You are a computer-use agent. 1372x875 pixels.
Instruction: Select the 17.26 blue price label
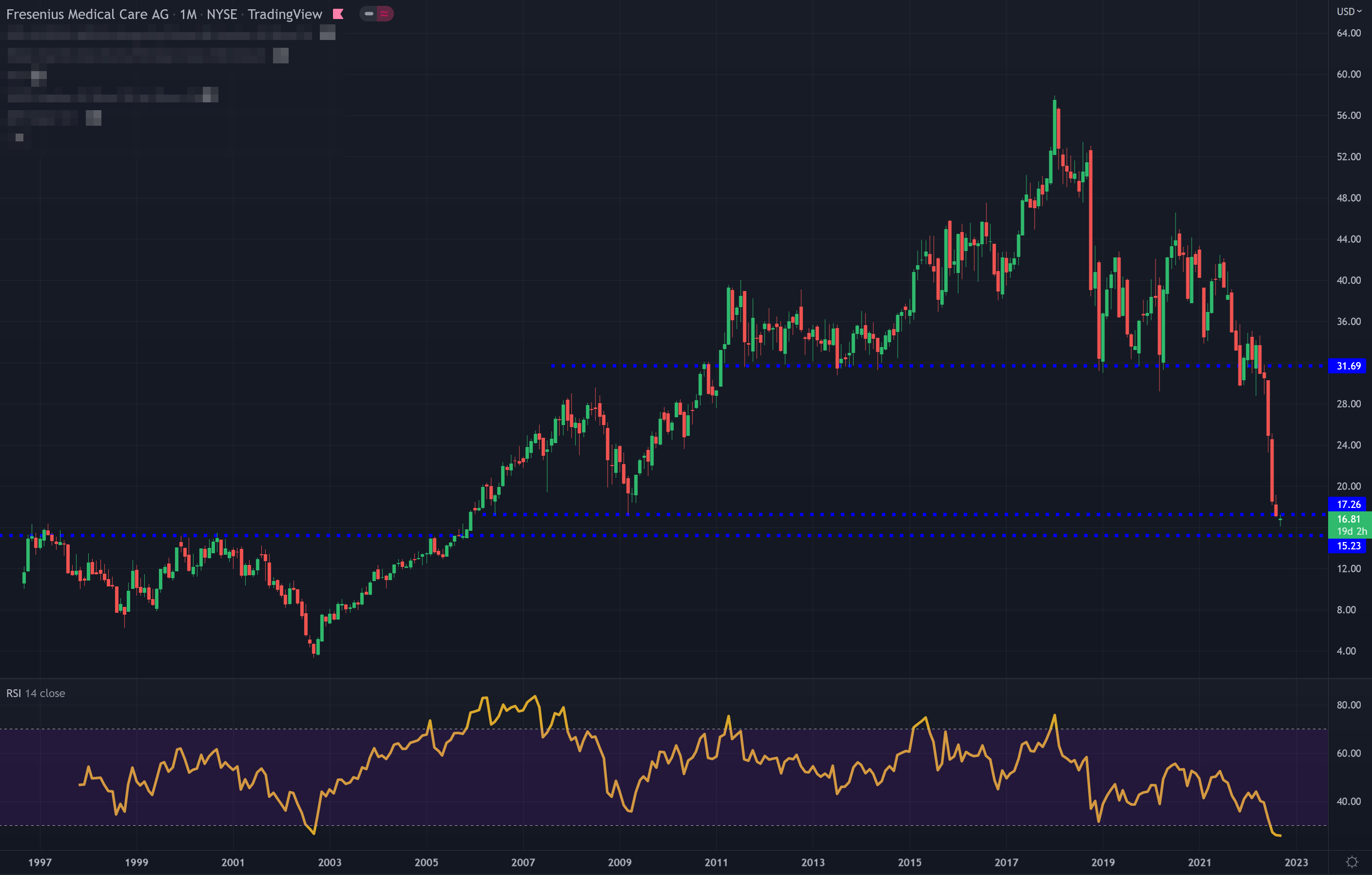[x=1348, y=504]
